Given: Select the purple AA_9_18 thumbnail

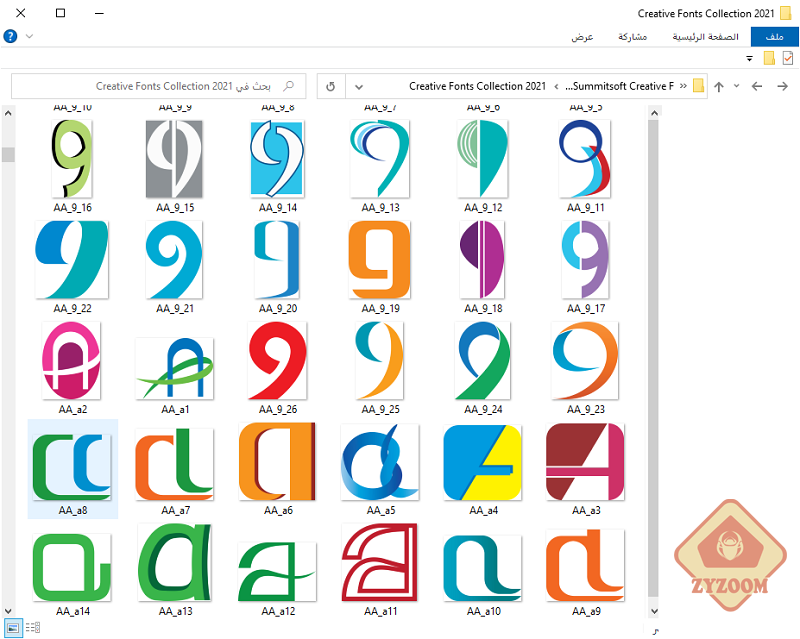Looking at the screenshot, I should [x=483, y=260].
